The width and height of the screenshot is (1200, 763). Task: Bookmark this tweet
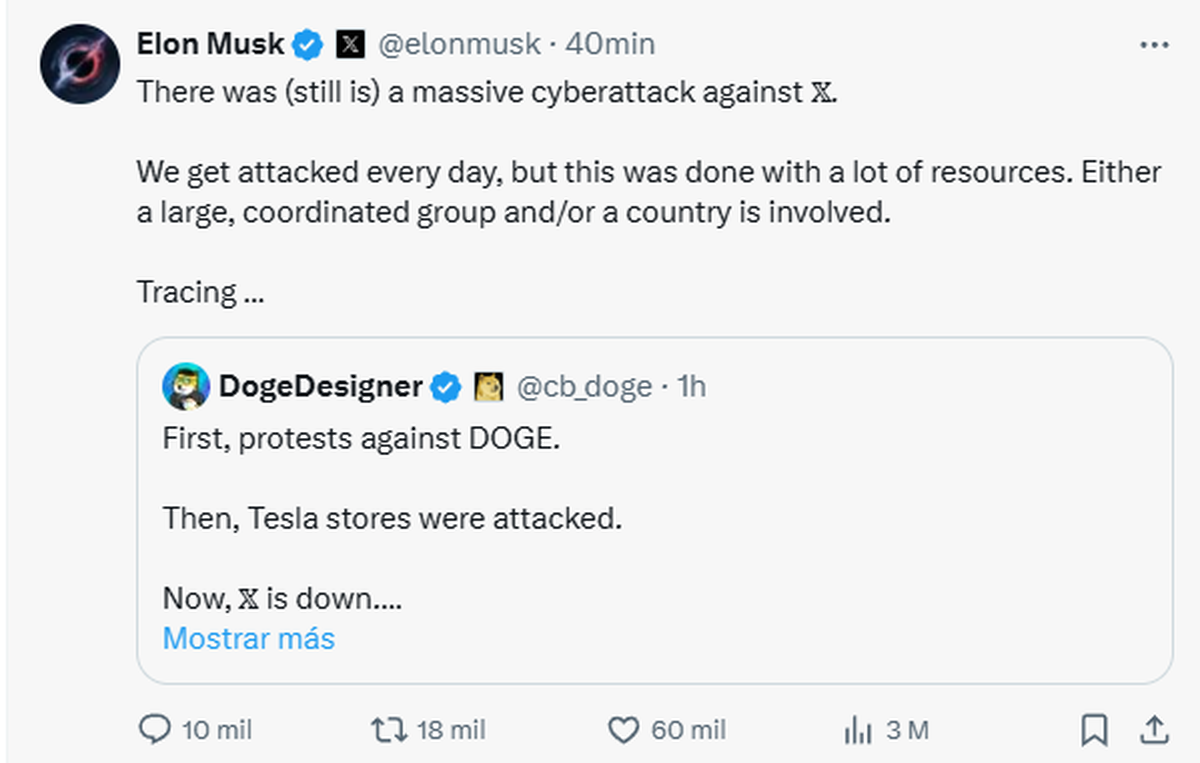(1094, 730)
